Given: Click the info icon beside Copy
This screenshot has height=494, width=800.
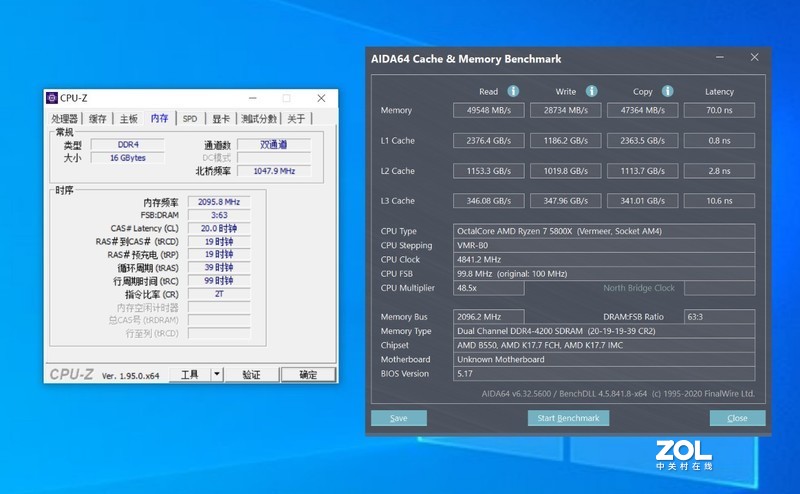Looking at the screenshot, I should click(x=667, y=91).
